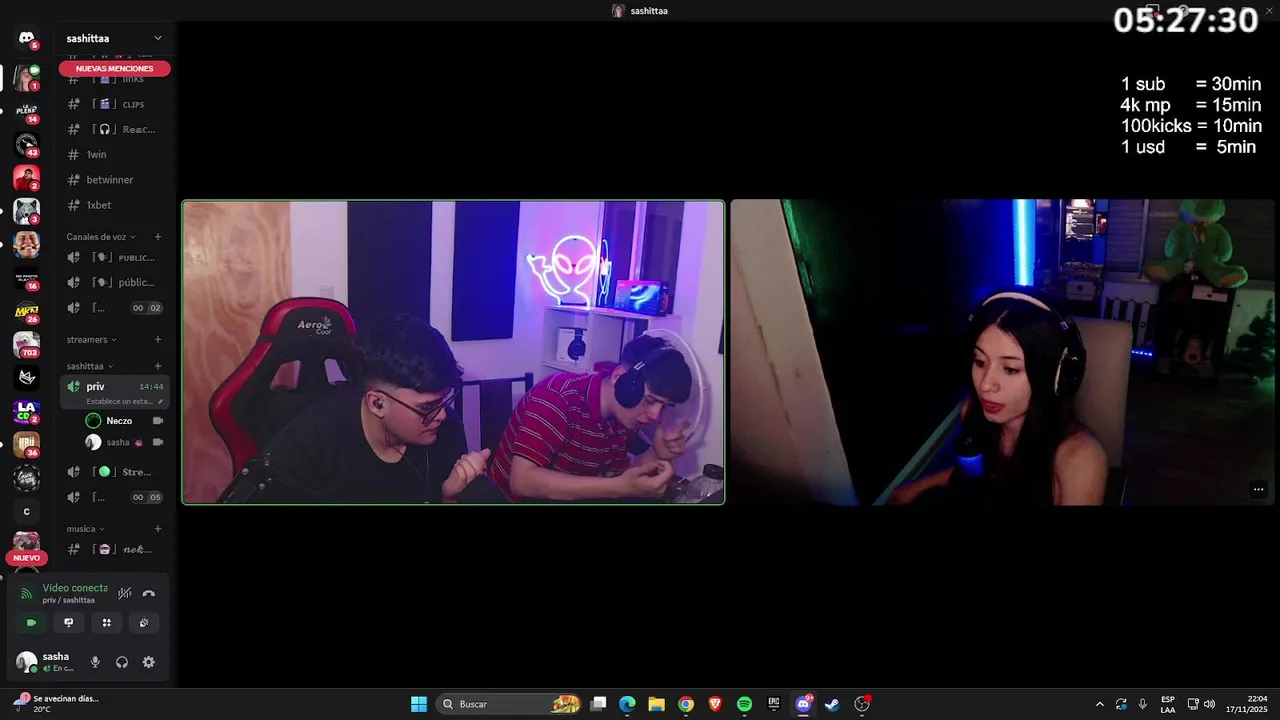Viewport: 1280px width, 720px height.
Task: Open the server icon with 16 notifications
Action: pyautogui.click(x=26, y=278)
